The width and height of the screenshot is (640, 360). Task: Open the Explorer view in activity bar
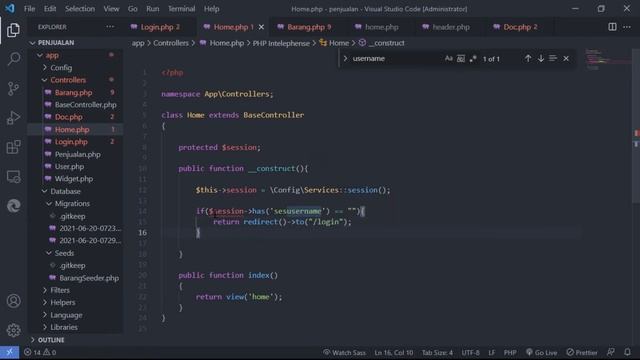(13, 30)
